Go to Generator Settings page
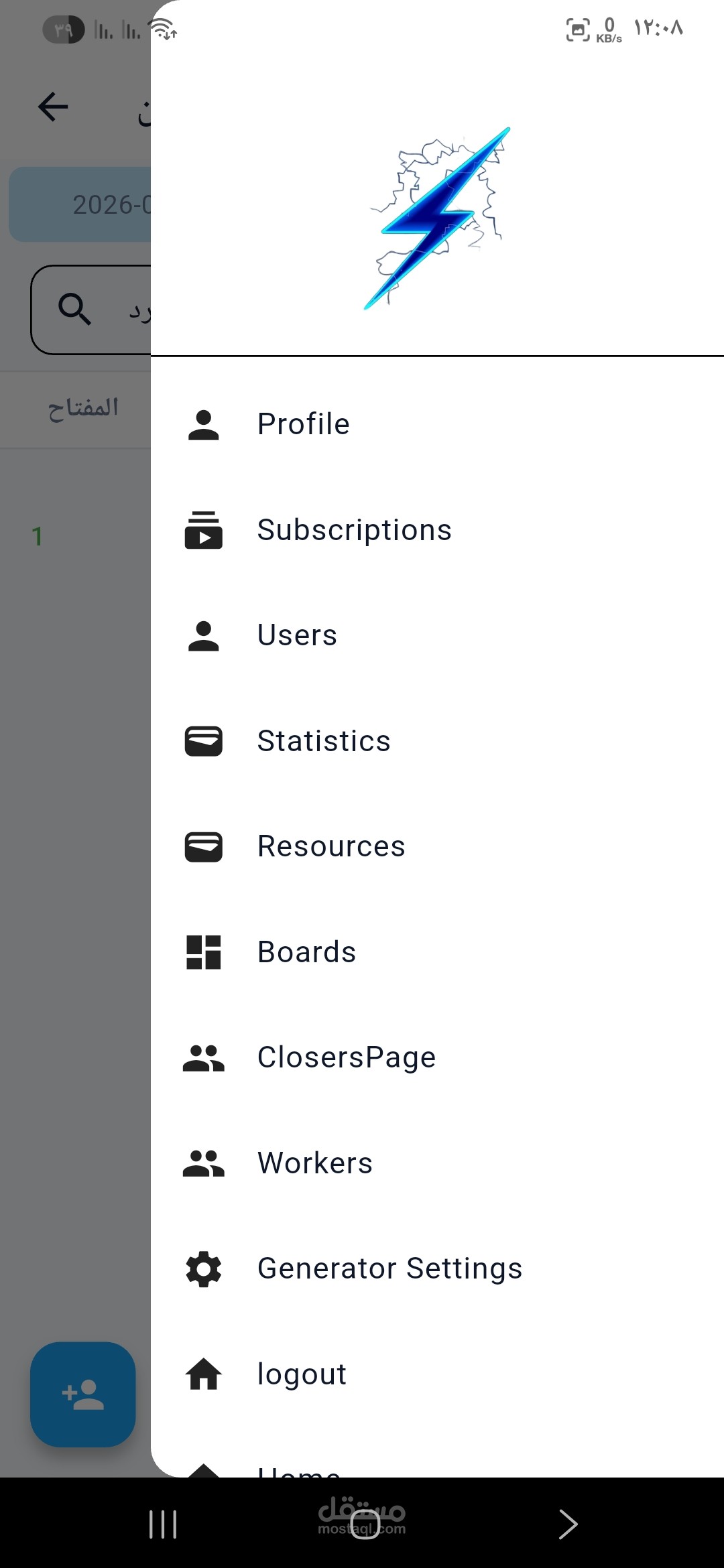 389,1269
